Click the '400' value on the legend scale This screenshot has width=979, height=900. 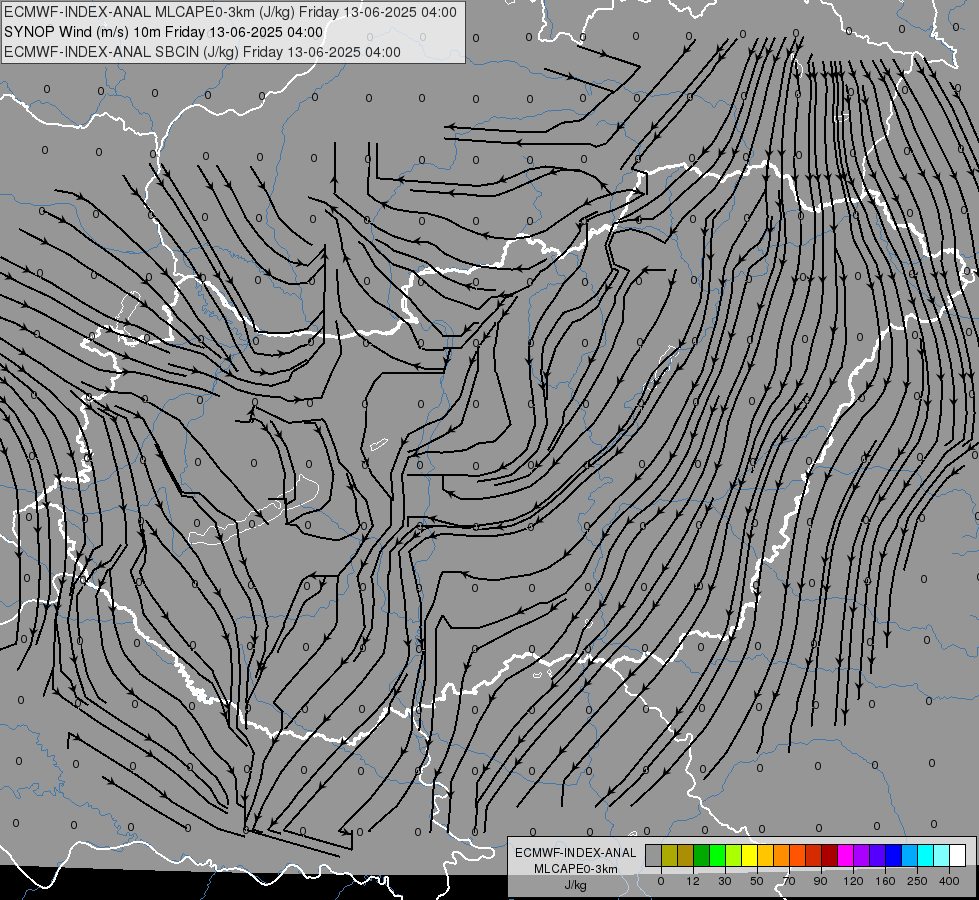pyautogui.click(x=949, y=881)
